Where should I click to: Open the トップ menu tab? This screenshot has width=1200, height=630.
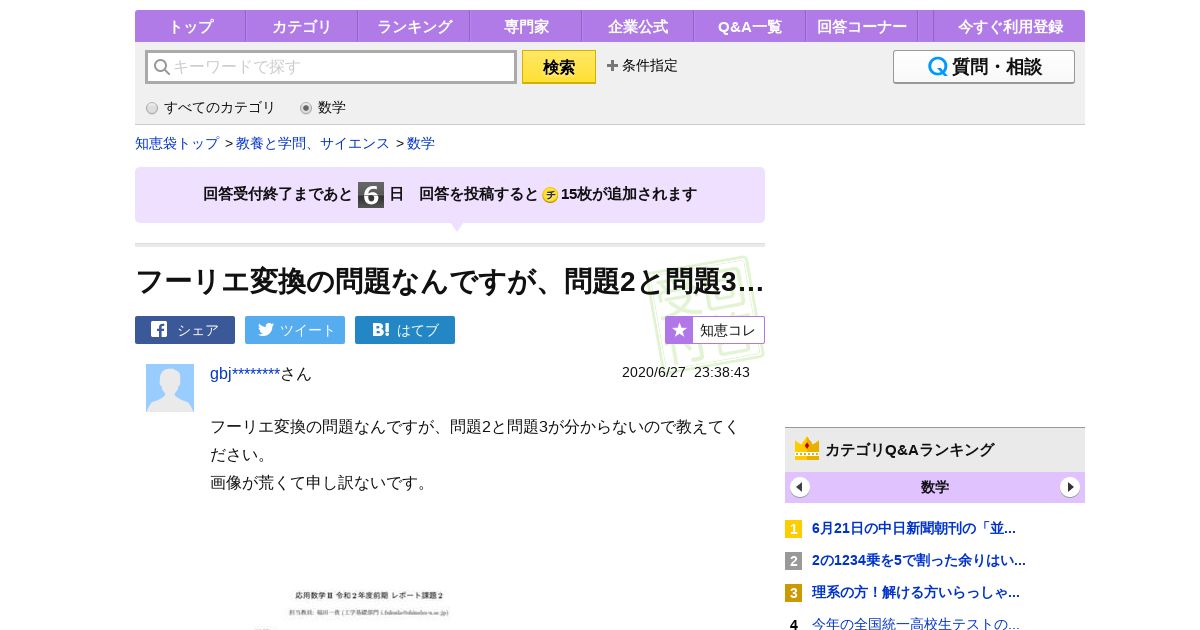click(190, 26)
